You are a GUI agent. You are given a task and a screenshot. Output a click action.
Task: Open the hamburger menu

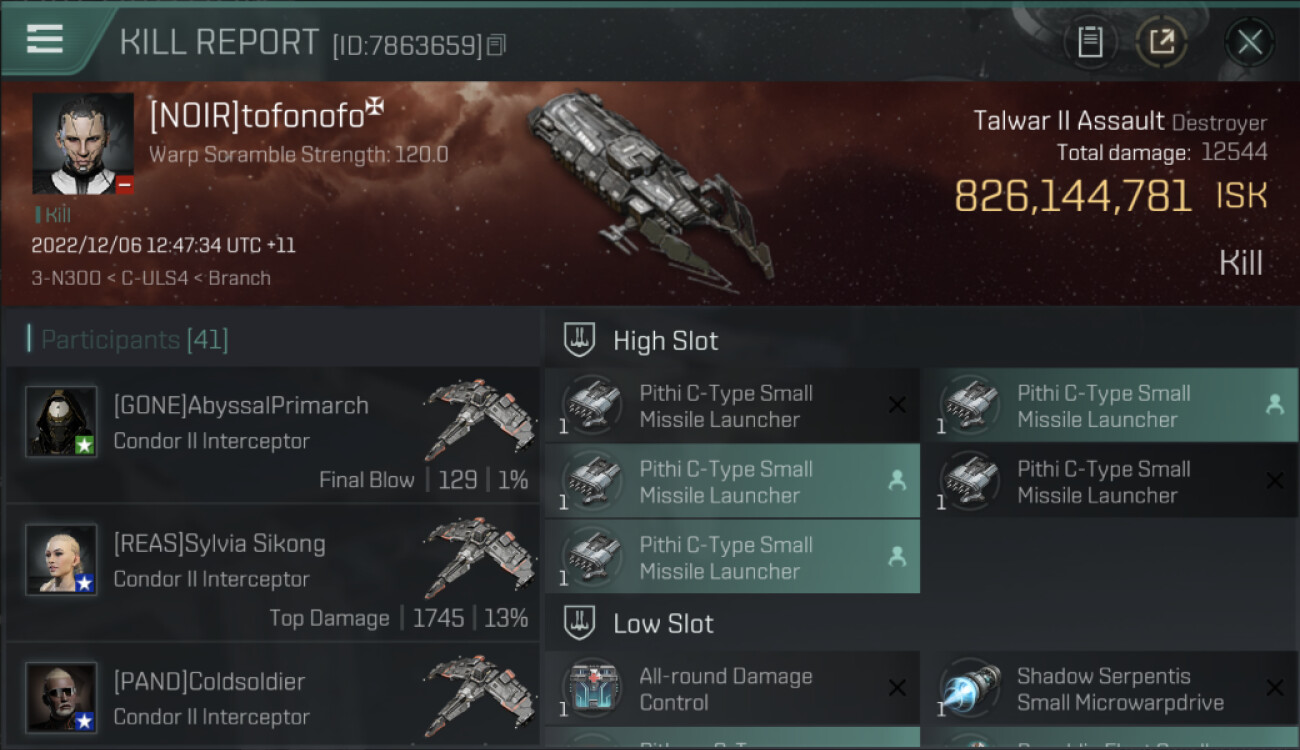pos(45,40)
